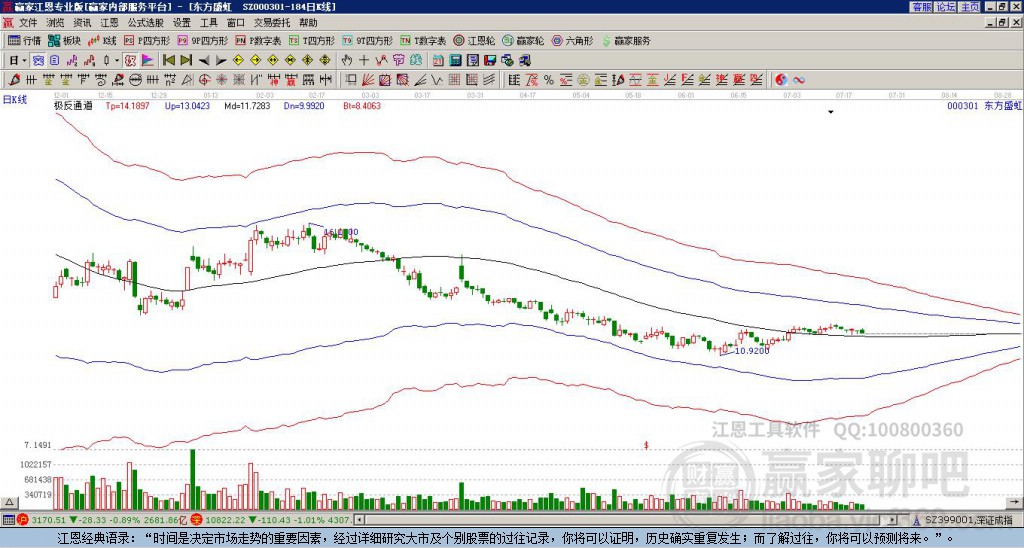
Task: Open the P四方形 tool
Action: tap(147, 40)
